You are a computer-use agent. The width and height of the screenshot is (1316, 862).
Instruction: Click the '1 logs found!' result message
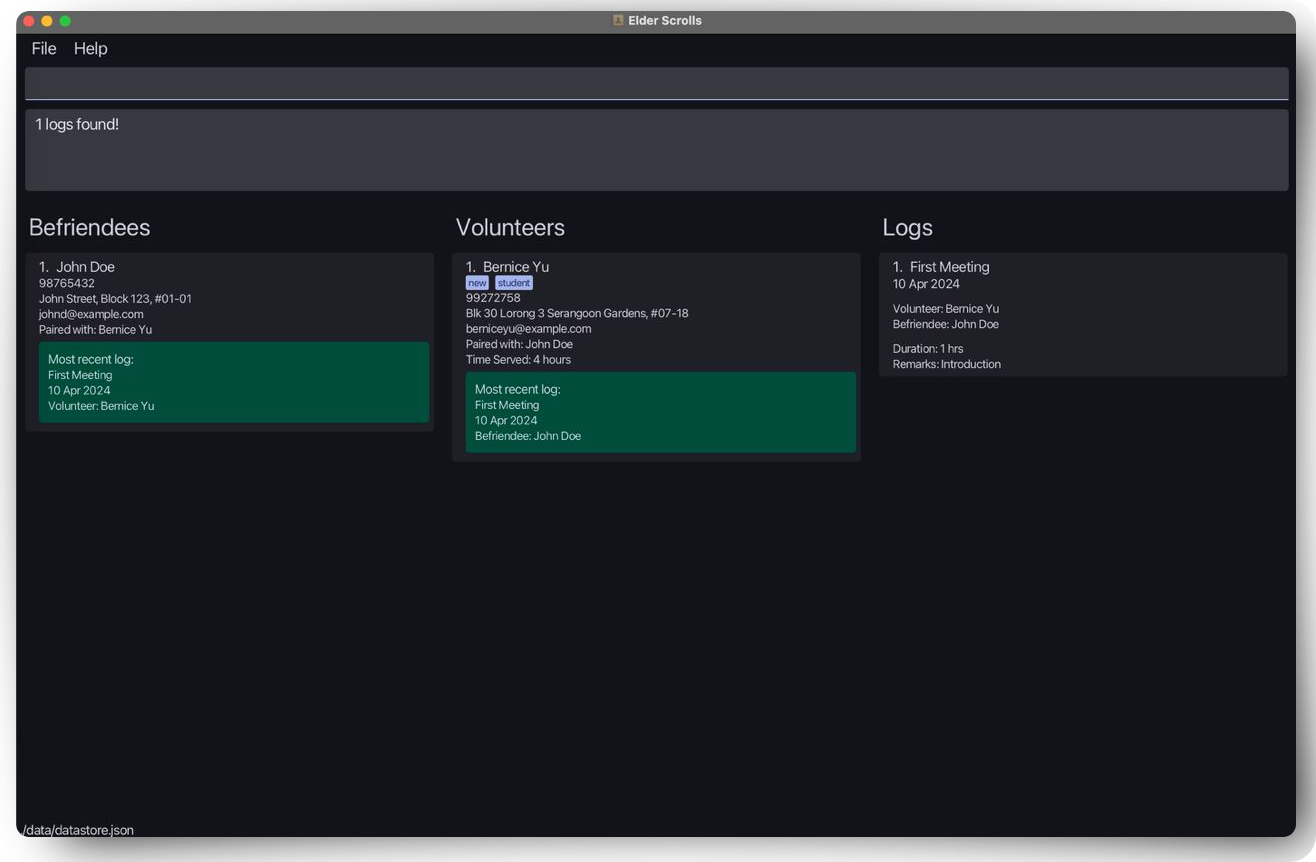coord(77,125)
